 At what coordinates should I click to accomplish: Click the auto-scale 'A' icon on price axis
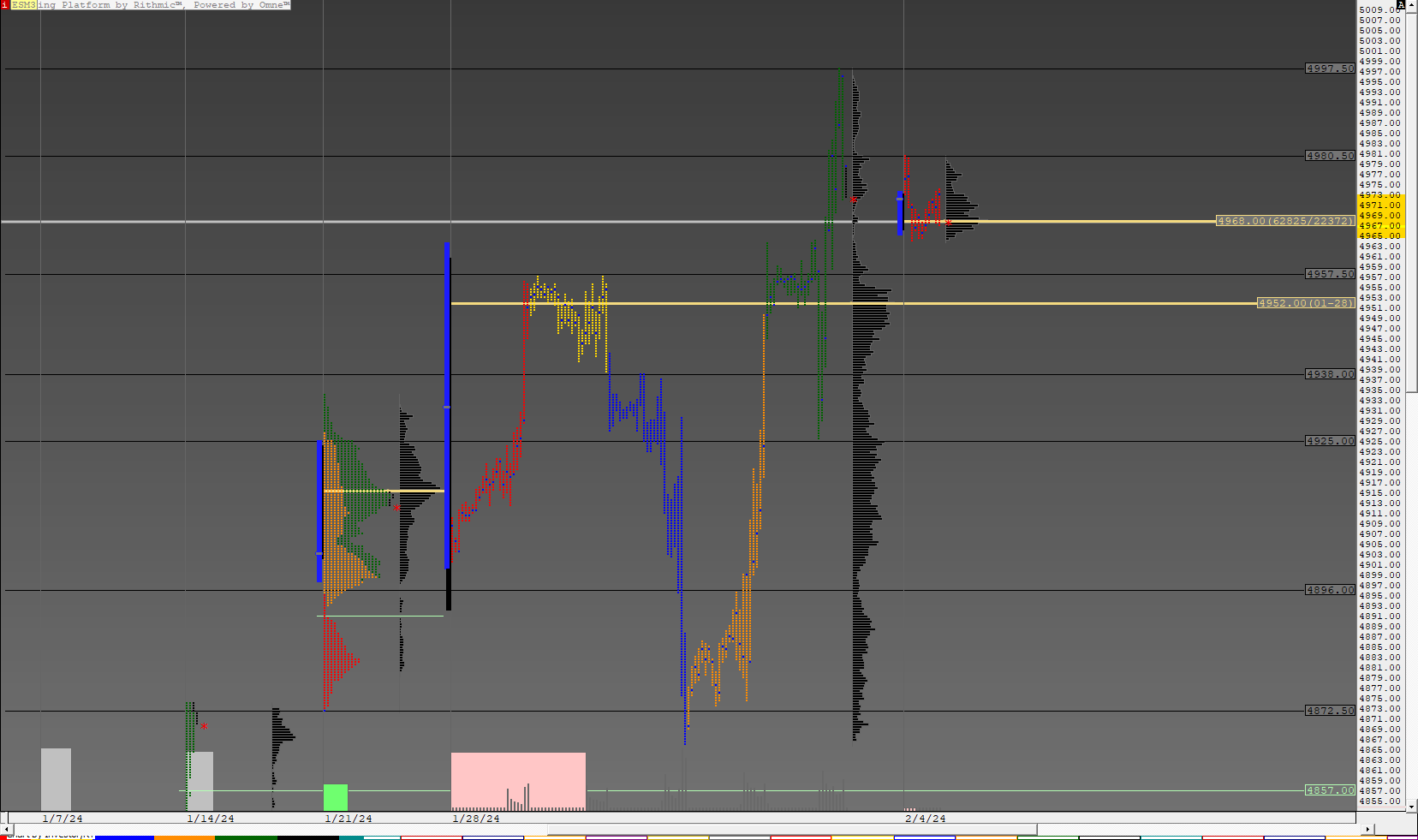[1401, 4]
